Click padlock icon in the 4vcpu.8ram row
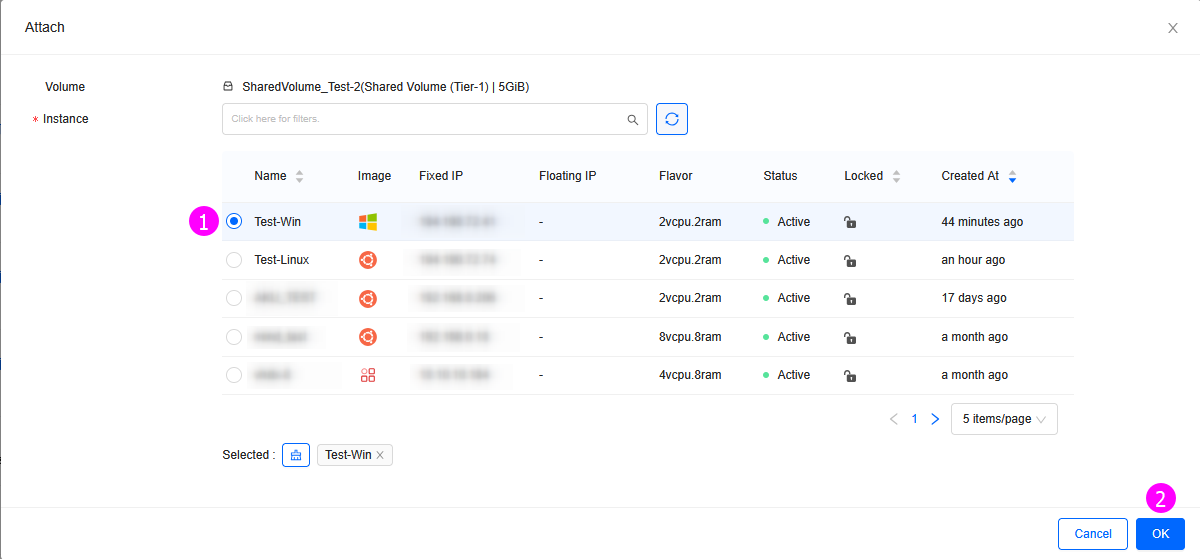1200x559 pixels. pos(849,375)
